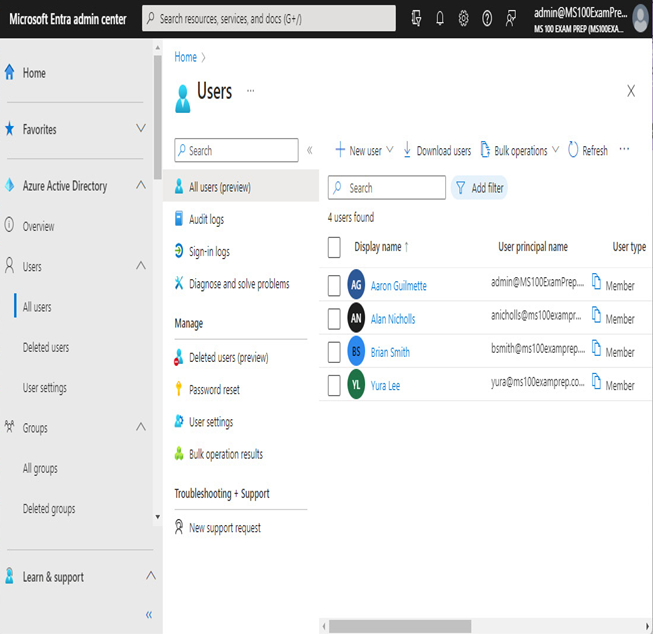The image size is (653, 634).
Task: Click the Azure Active Directory diamond icon
Action: pyautogui.click(x=10, y=185)
